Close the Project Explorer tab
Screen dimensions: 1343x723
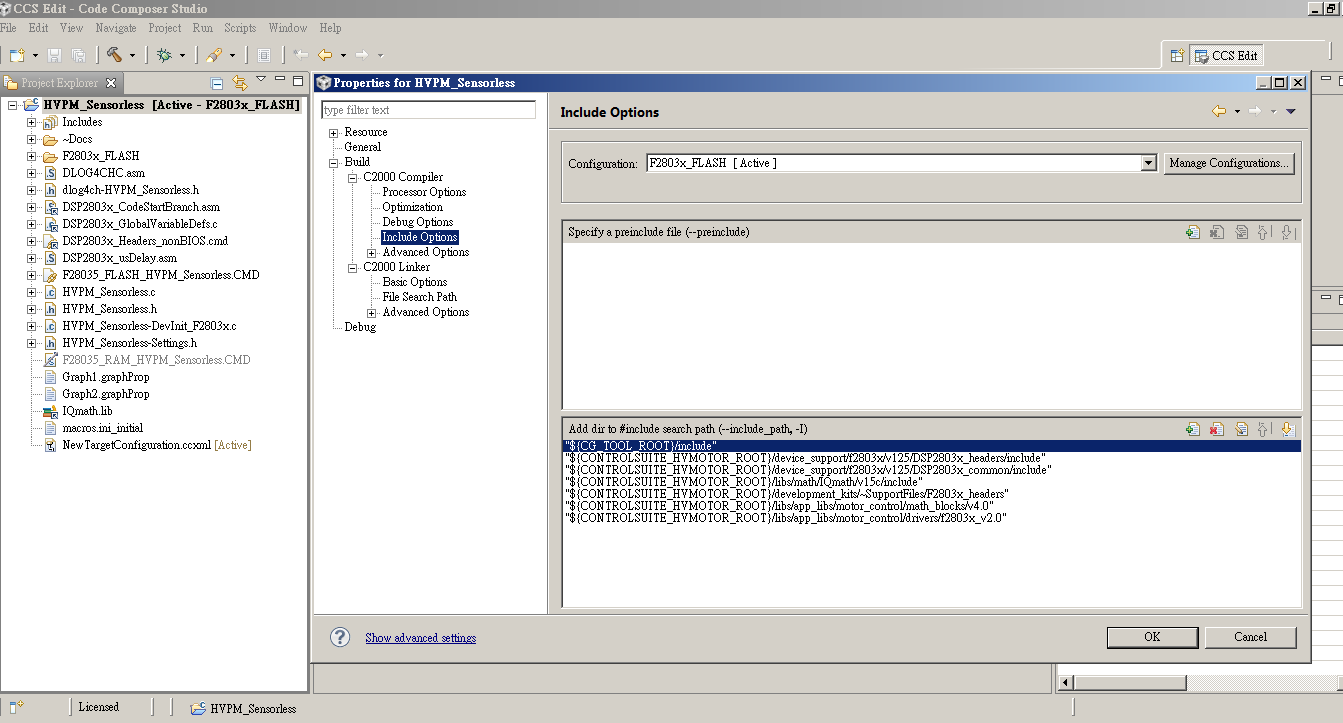point(111,83)
